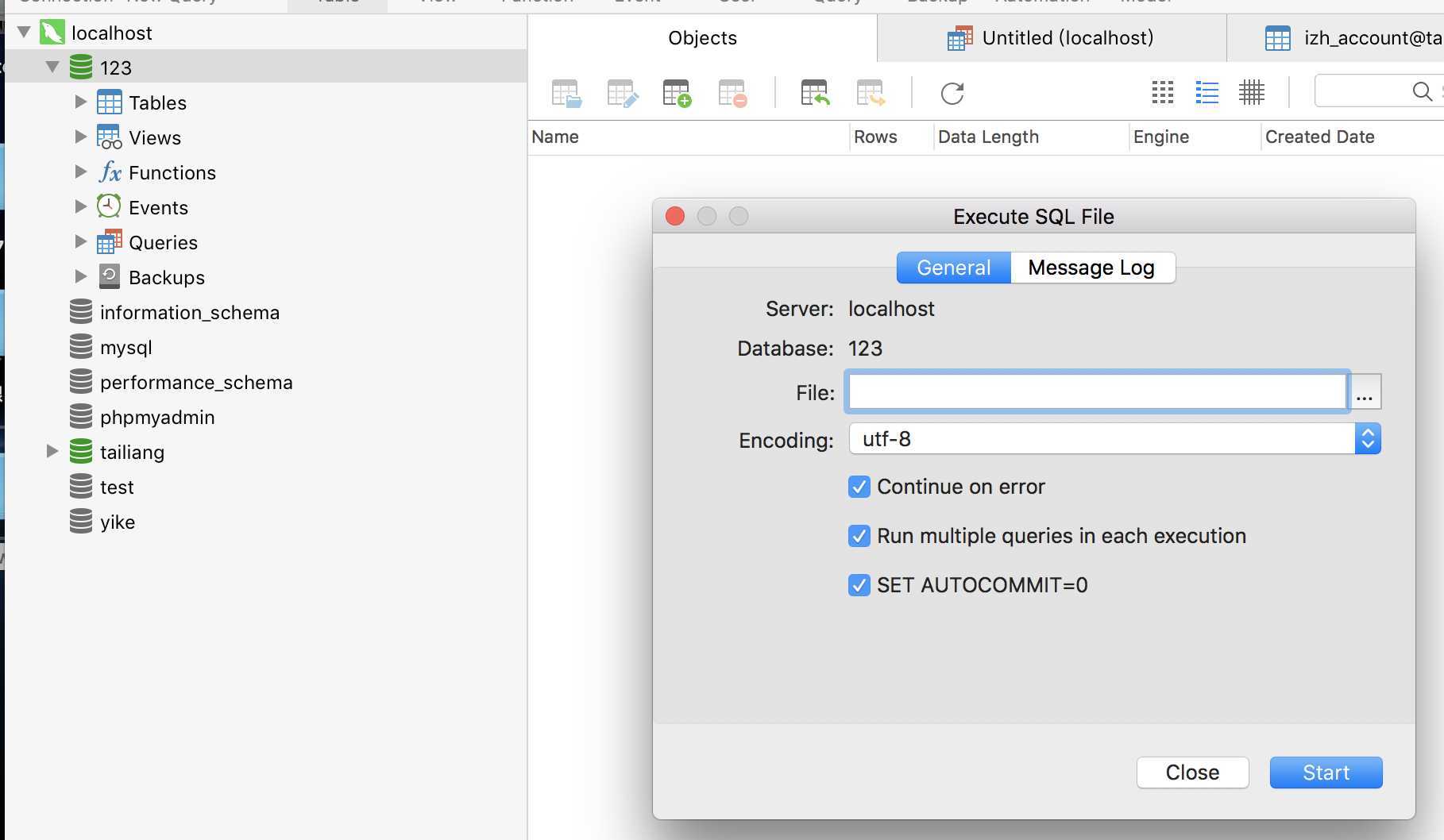
Task: Expand the Backups node
Action: pos(80,276)
